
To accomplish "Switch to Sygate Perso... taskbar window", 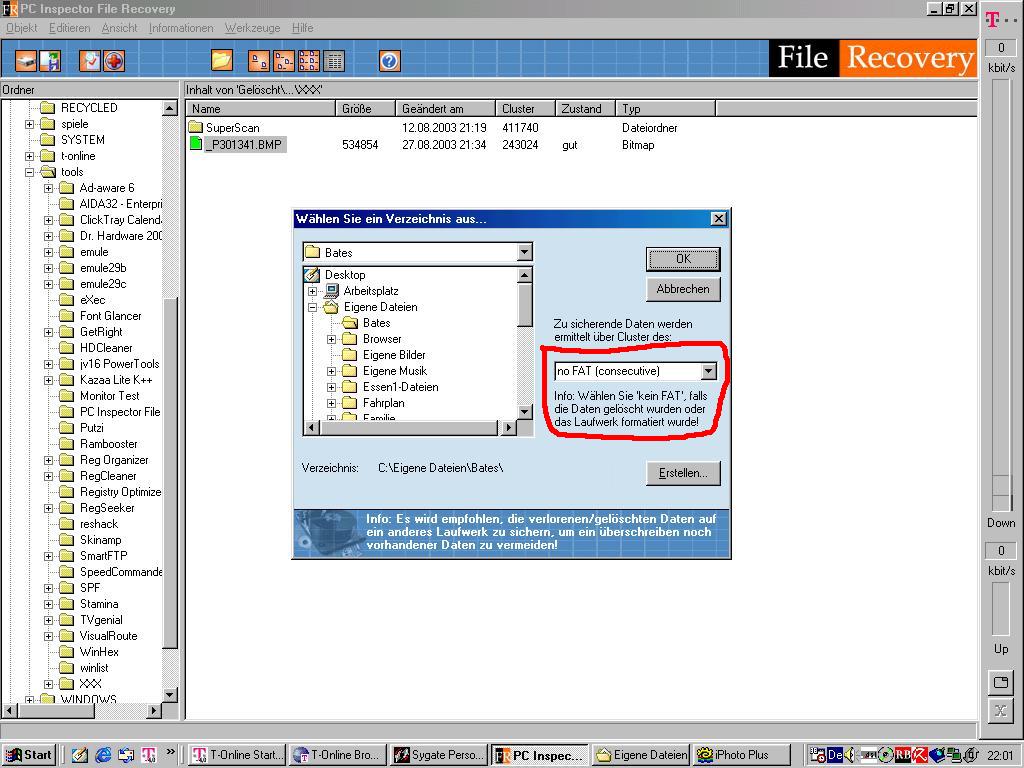I will 440,755.
